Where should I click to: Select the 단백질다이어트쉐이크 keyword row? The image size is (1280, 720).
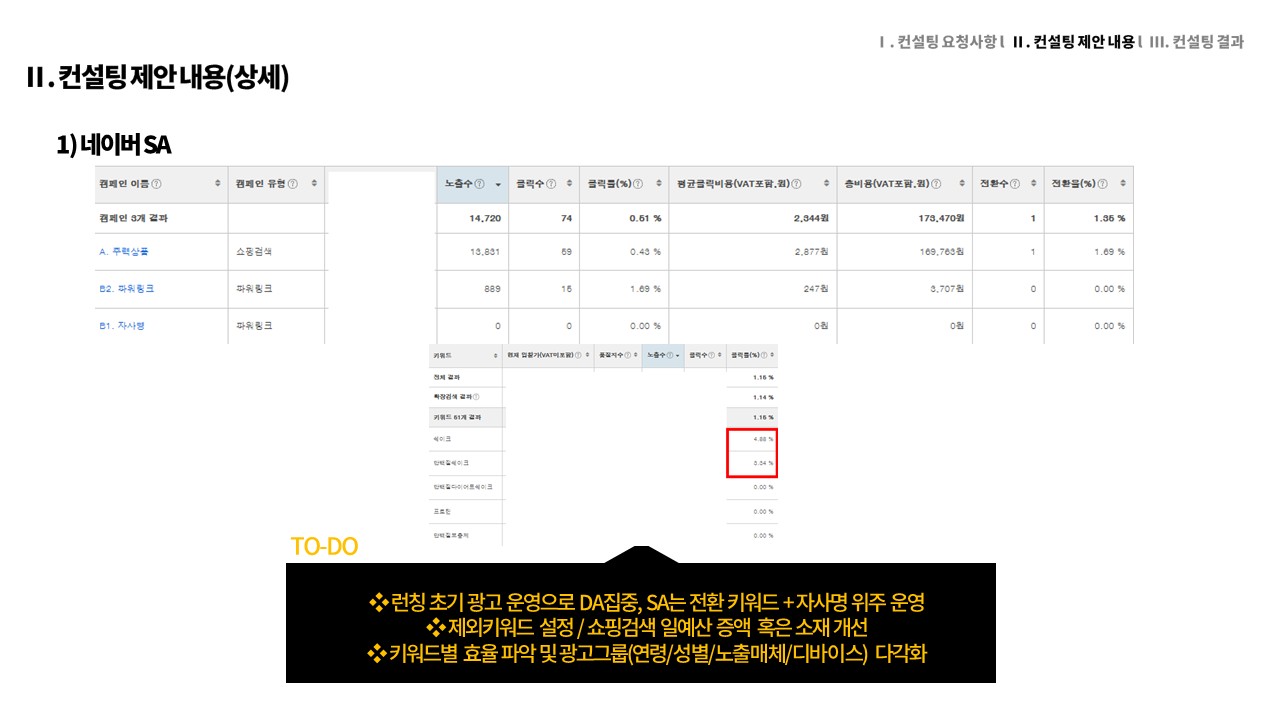[x=463, y=487]
